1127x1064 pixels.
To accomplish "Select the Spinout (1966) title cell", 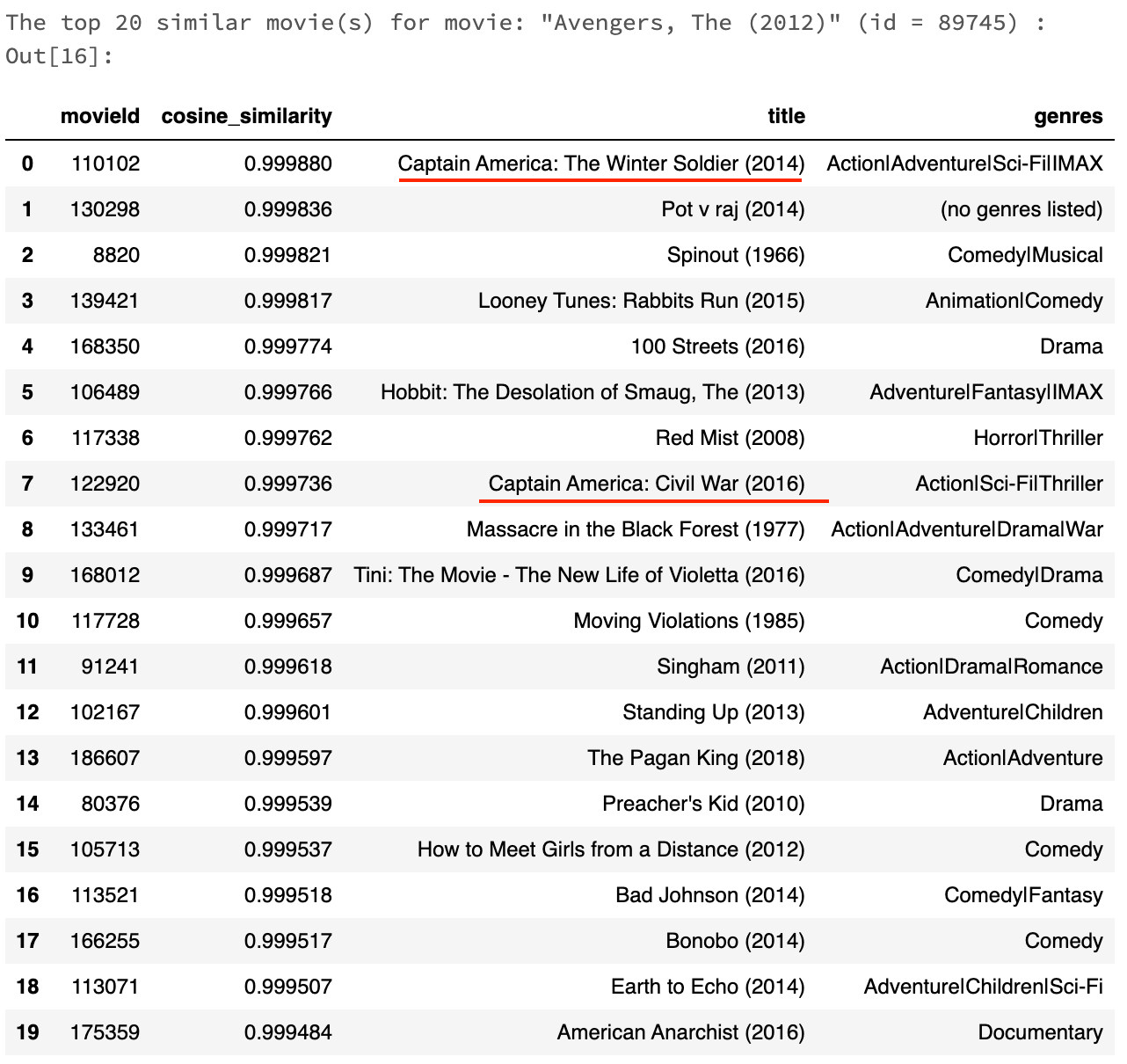I will (736, 255).
